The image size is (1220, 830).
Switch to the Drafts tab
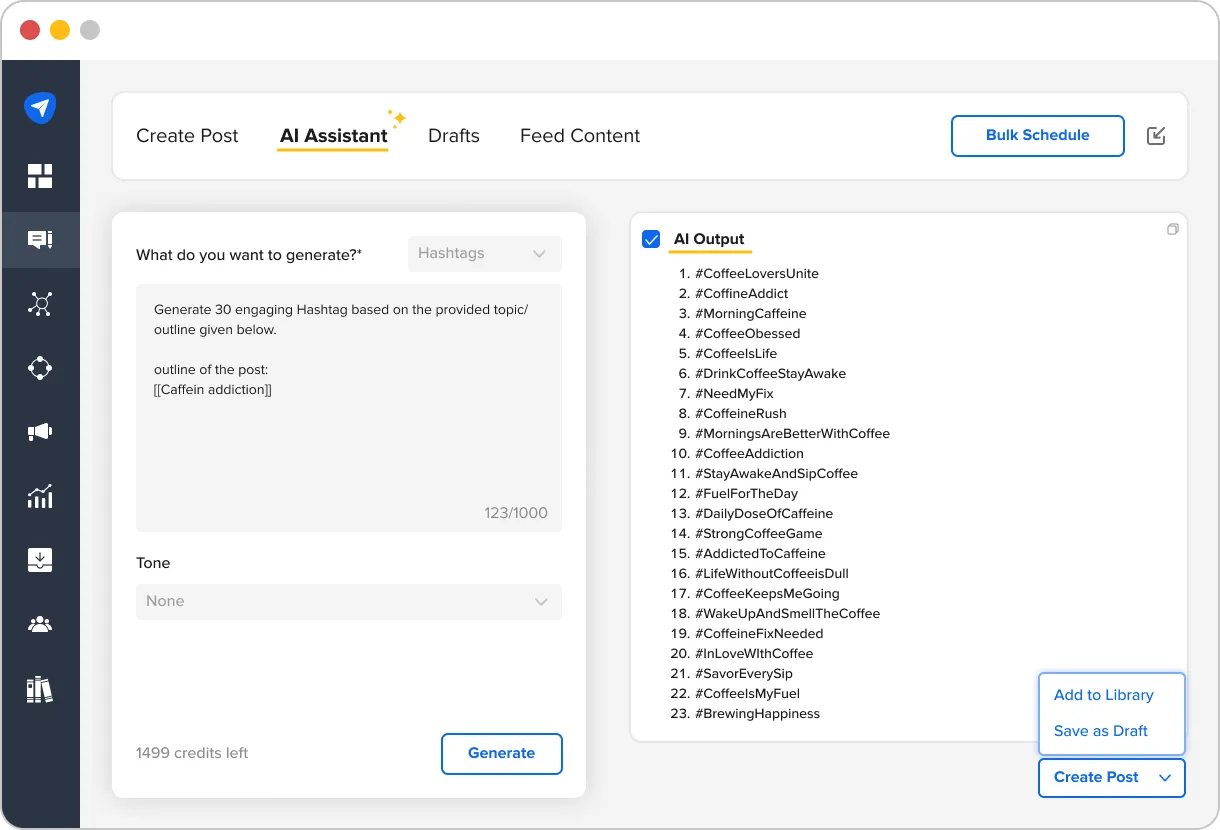click(x=454, y=136)
